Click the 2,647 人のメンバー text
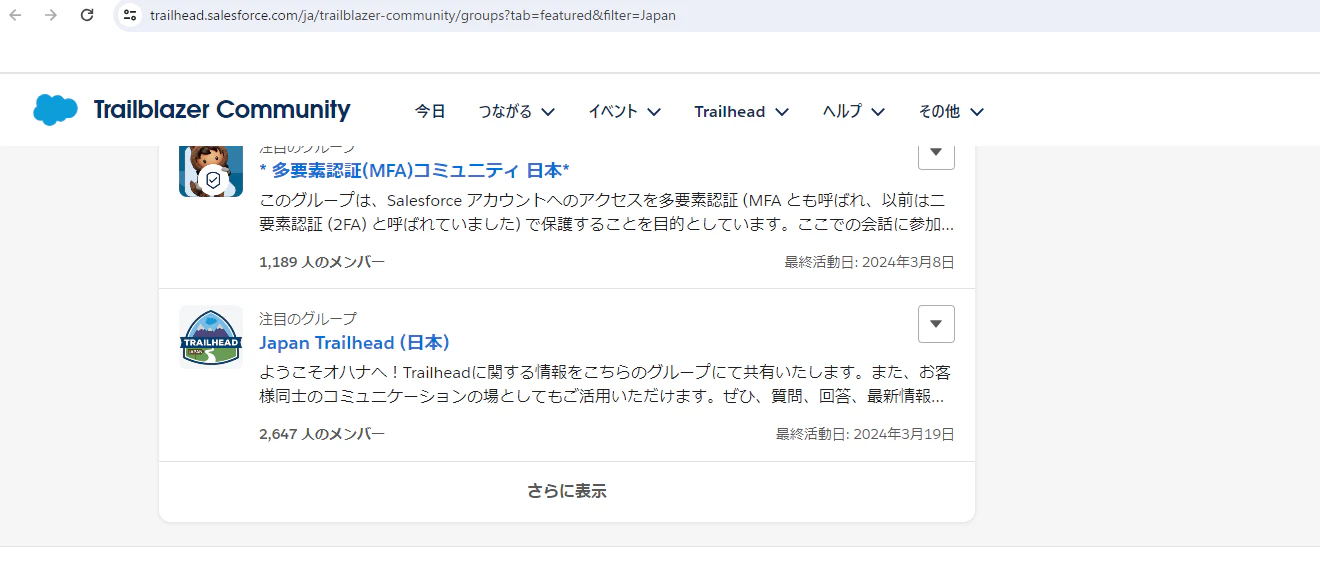Image resolution: width=1320 pixels, height=573 pixels. 322,434
